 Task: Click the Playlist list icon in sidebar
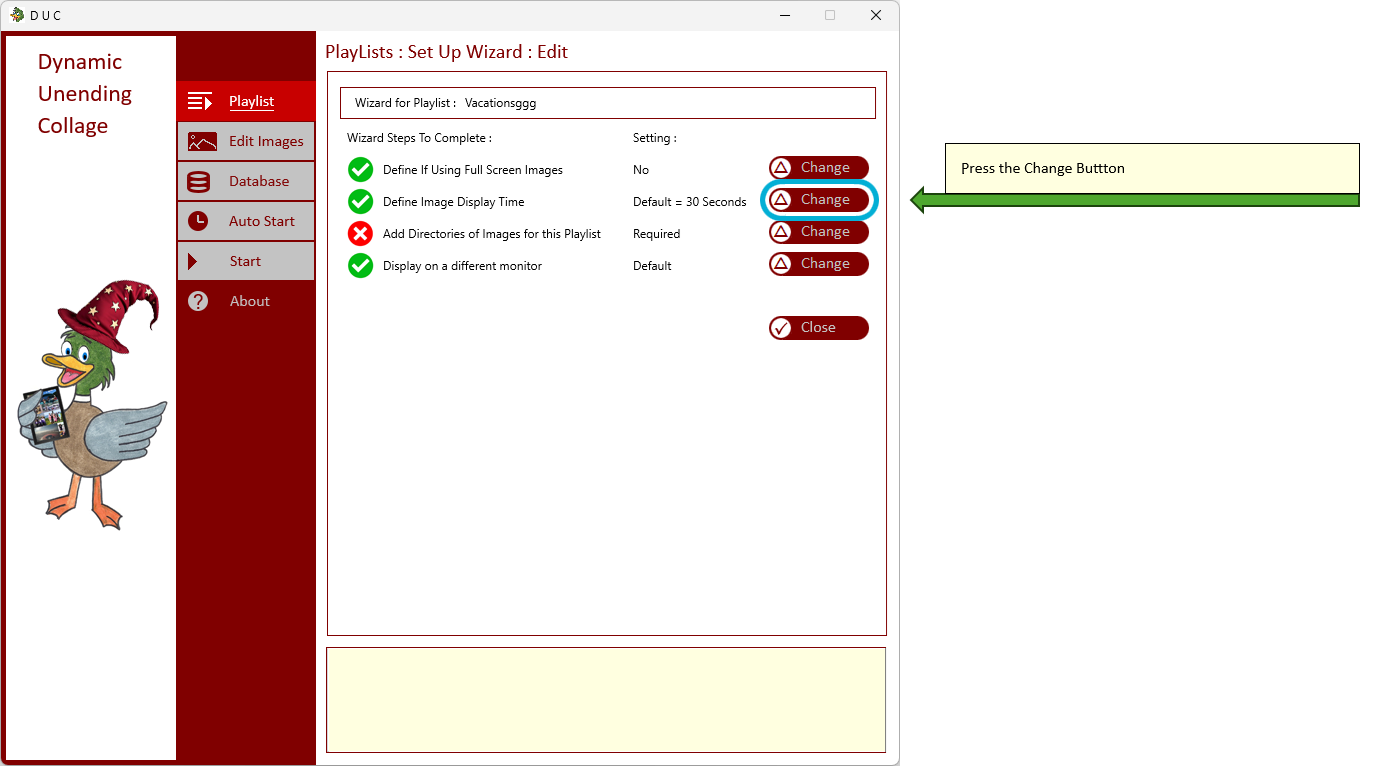200,101
